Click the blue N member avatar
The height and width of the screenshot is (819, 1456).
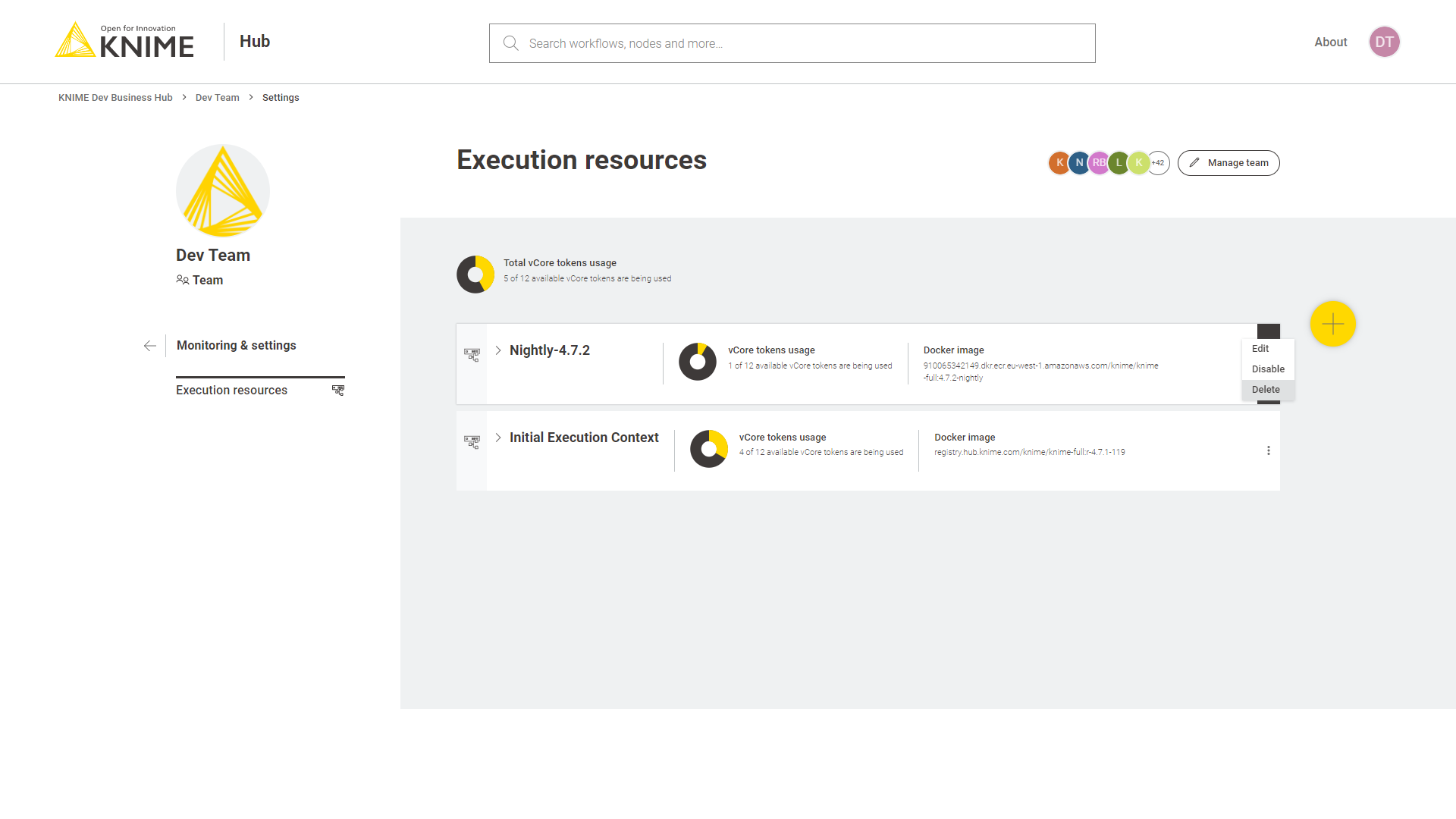click(x=1079, y=162)
